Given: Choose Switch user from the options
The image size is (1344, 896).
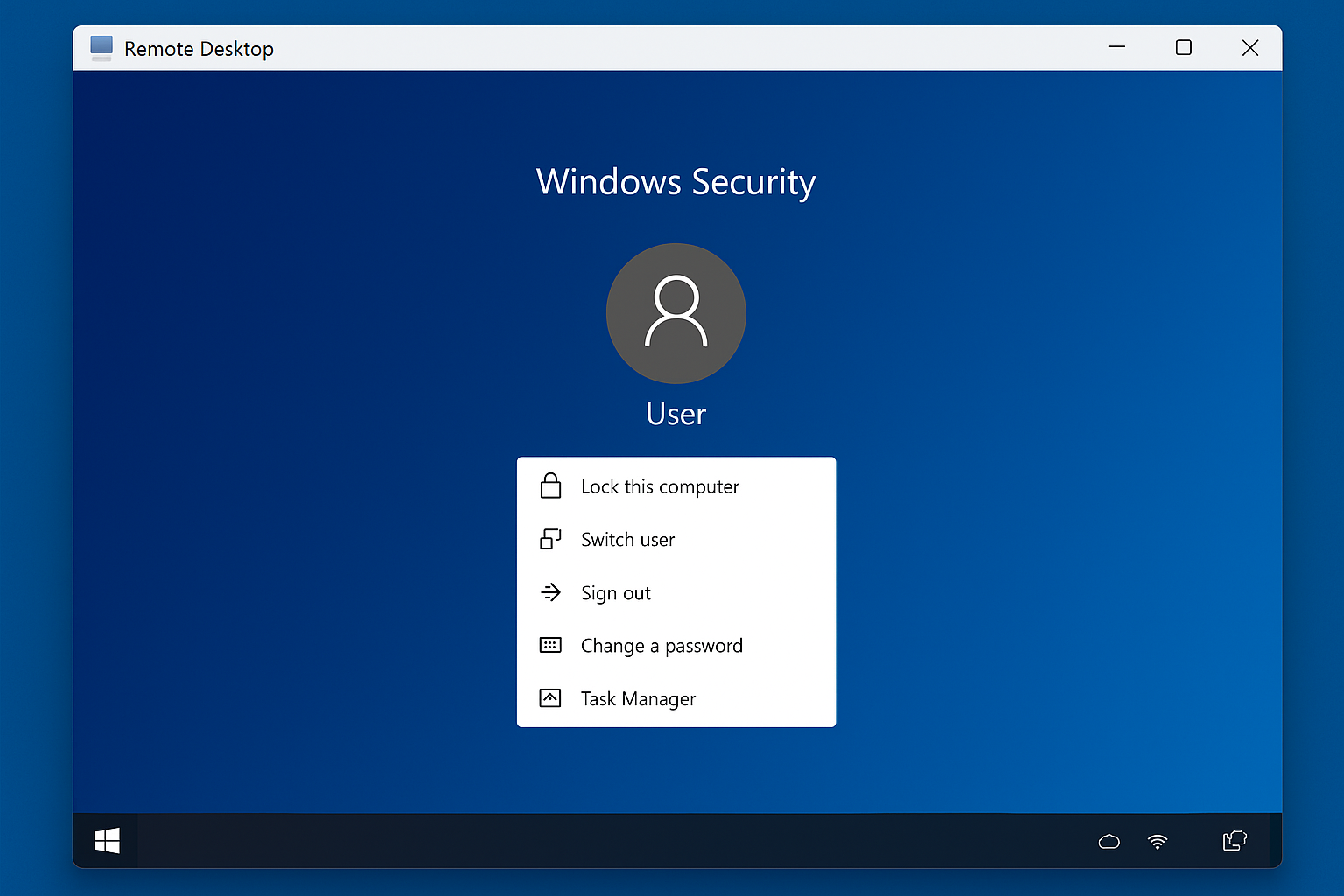Looking at the screenshot, I should 627,540.
